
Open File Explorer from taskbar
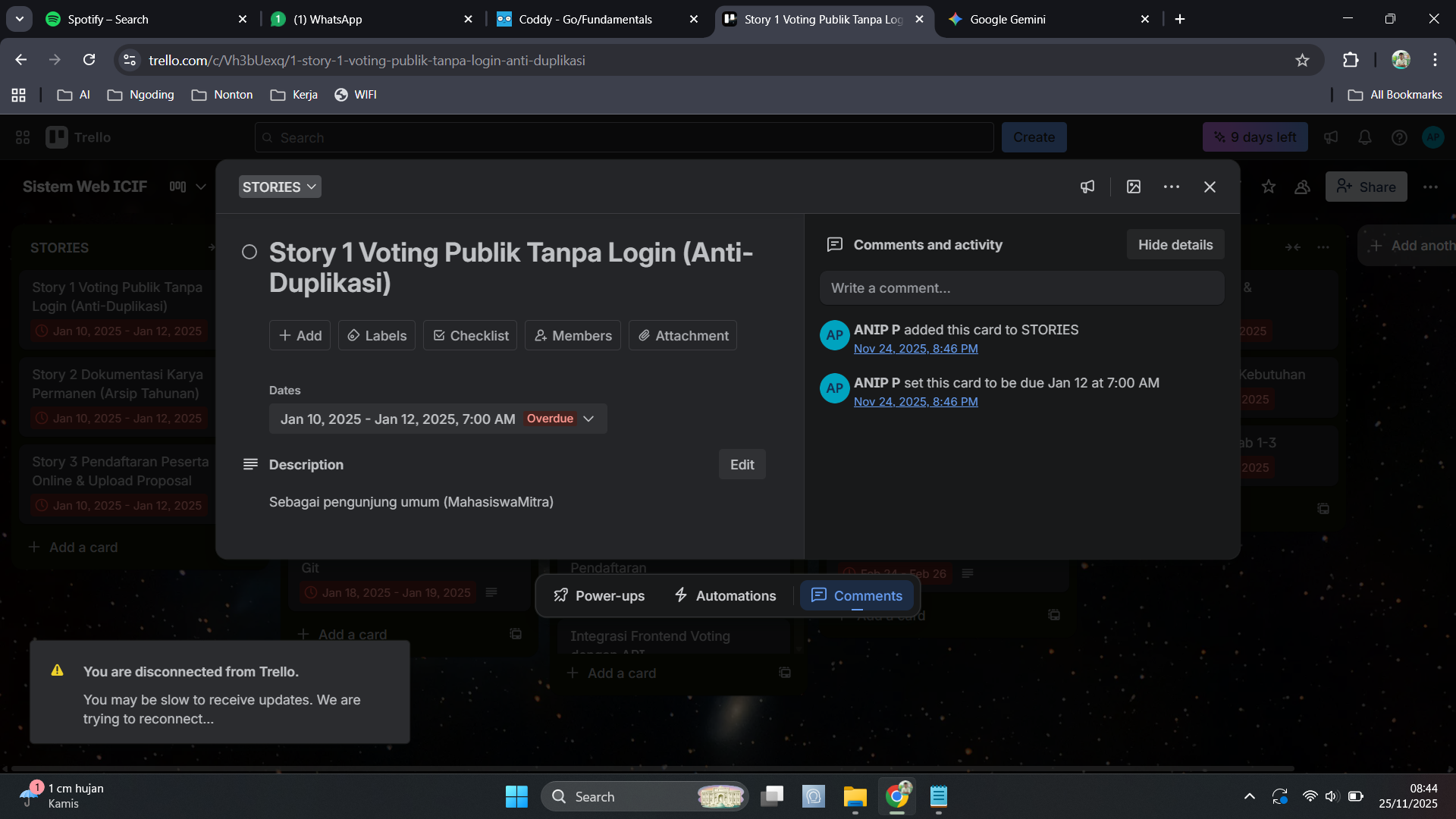[x=855, y=796]
